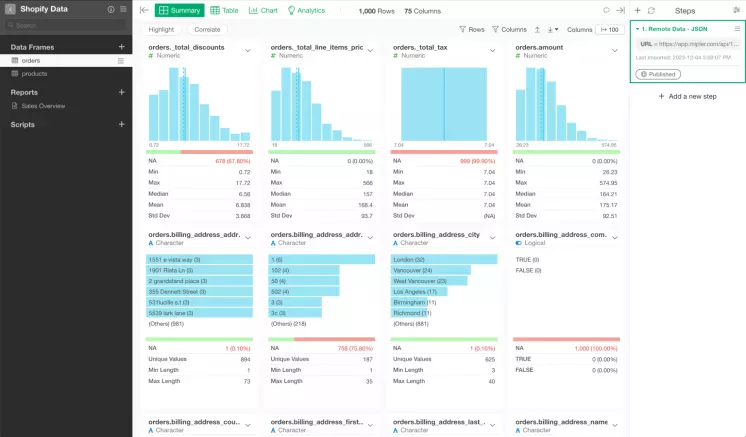Click into the sidebar Search field

tap(66, 25)
